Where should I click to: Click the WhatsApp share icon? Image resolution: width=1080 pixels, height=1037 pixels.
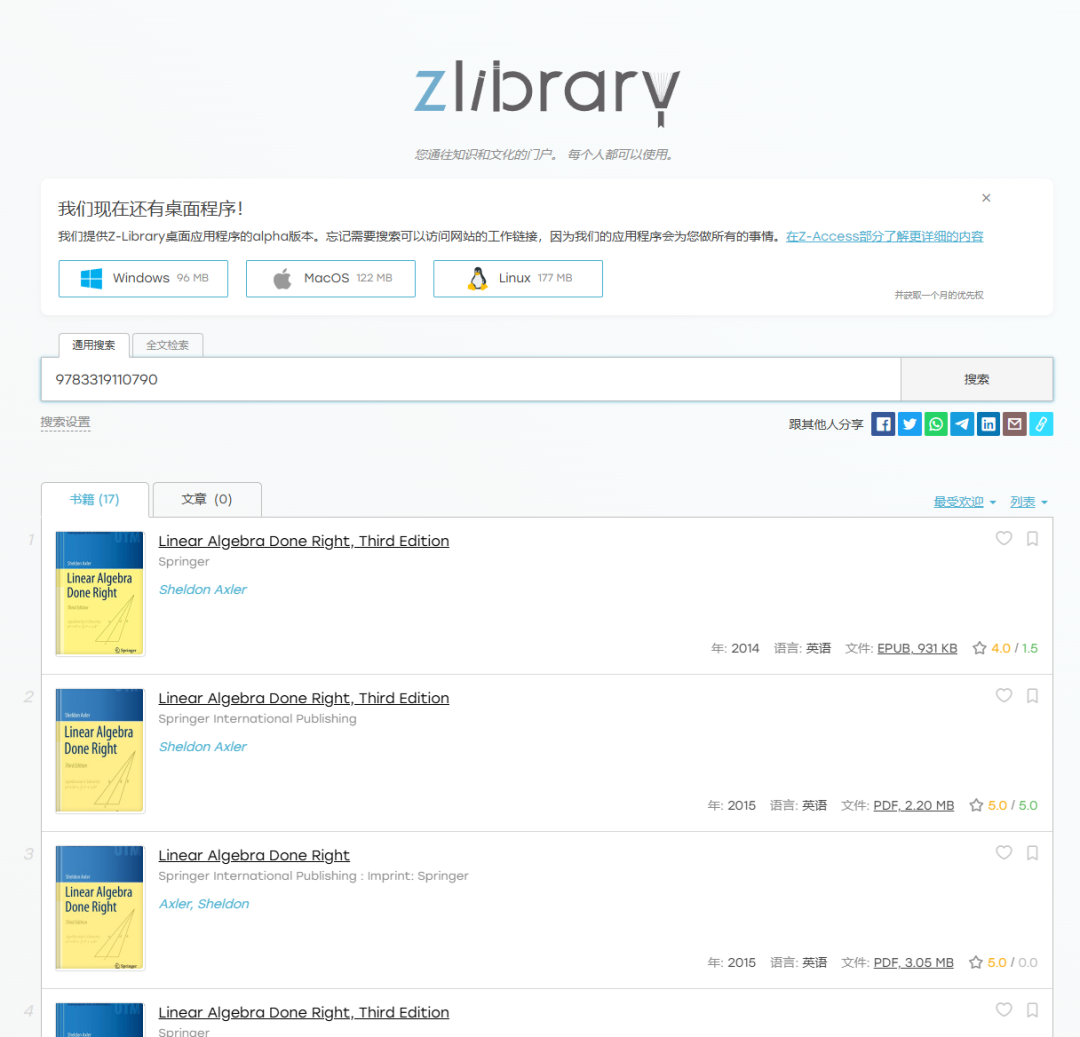[x=936, y=424]
